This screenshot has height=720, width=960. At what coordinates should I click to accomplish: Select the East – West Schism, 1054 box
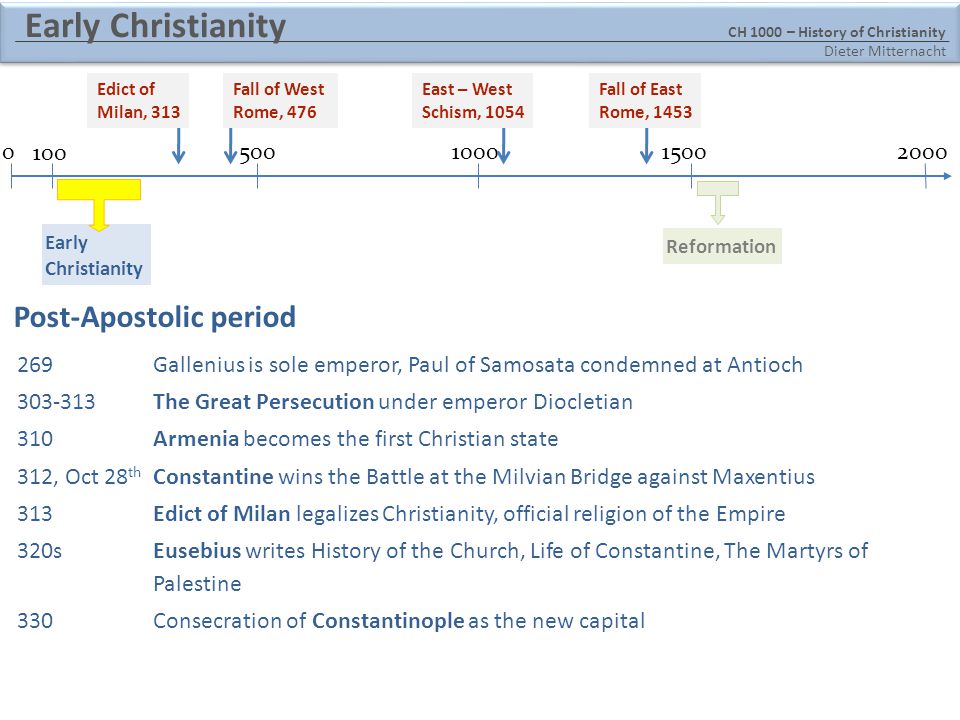pyautogui.click(x=472, y=100)
